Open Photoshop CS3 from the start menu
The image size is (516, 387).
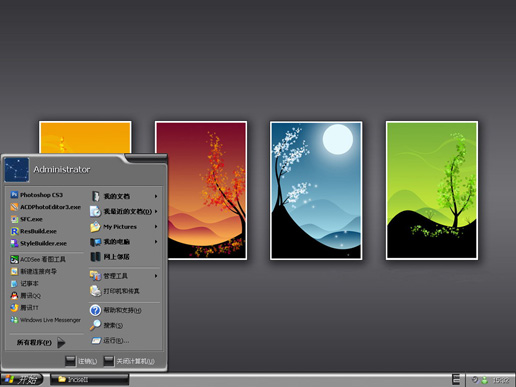[37, 195]
